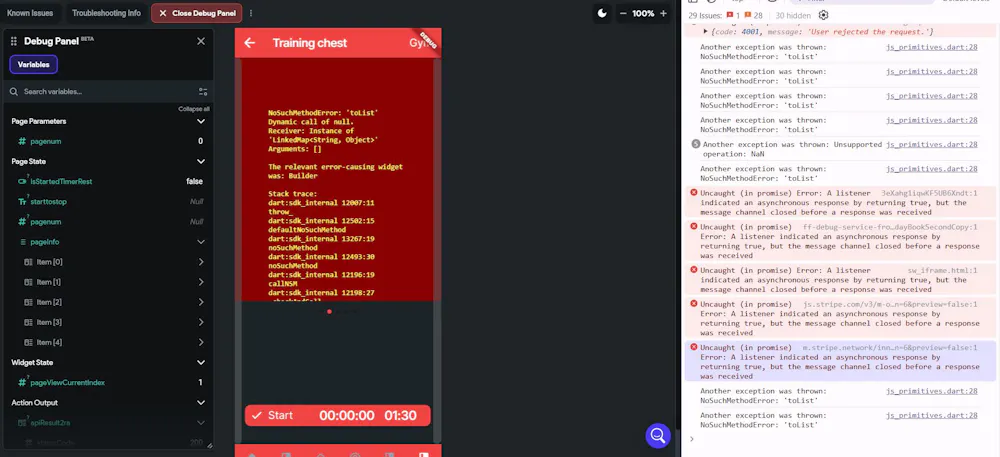This screenshot has height=457, width=1000.
Task: Click the console prompt input line at the bottom
Action: click(x=839, y=439)
